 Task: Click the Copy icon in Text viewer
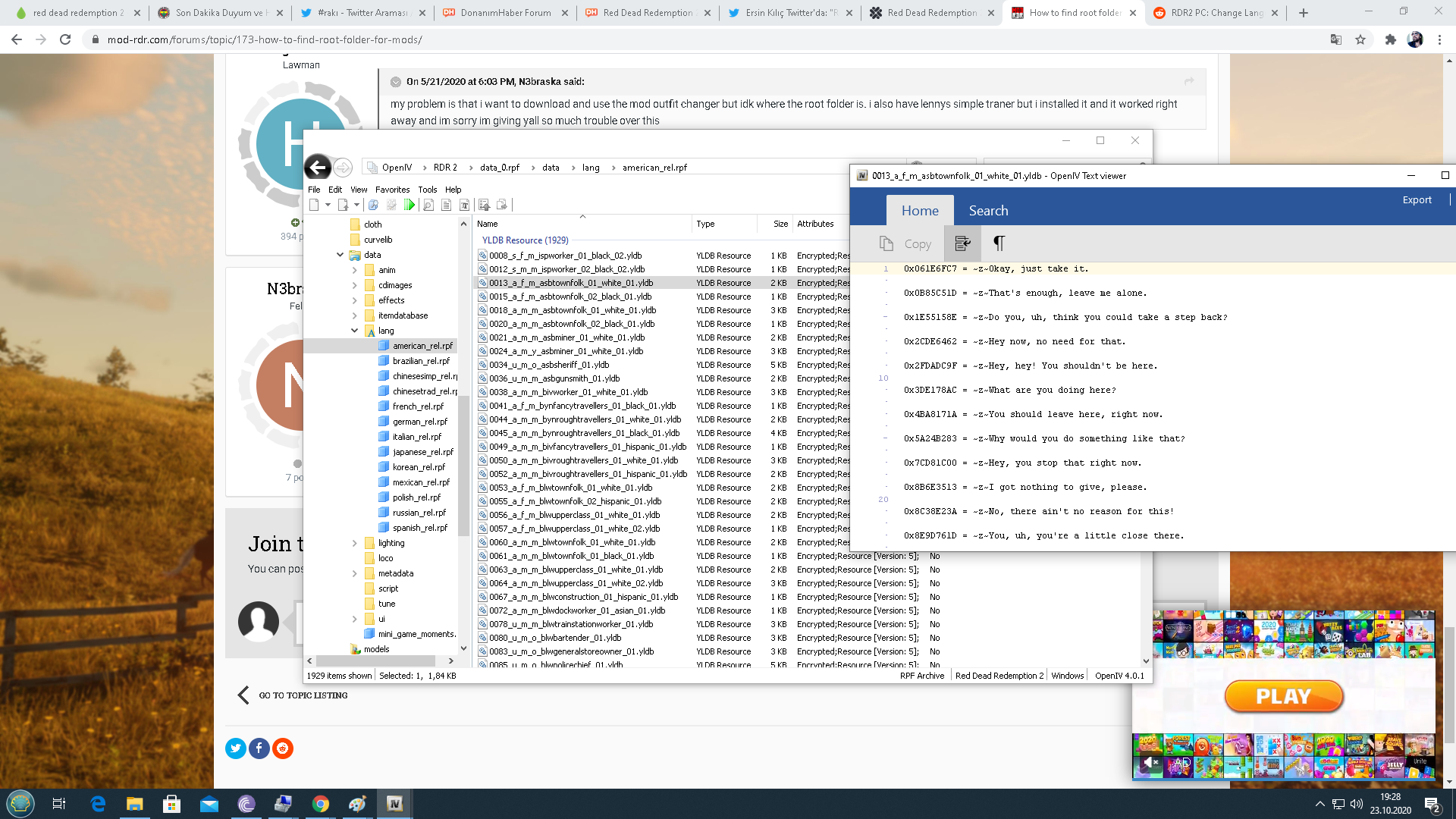(x=886, y=243)
